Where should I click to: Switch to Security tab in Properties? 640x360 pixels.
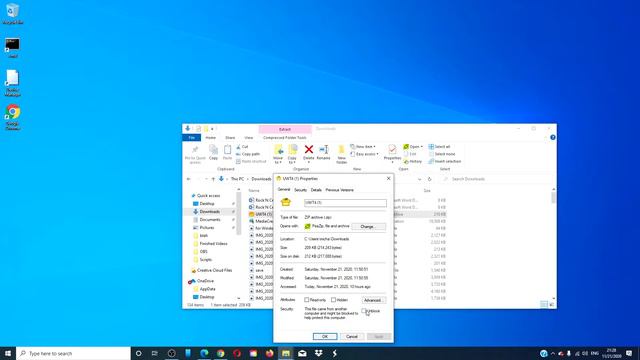pyautogui.click(x=300, y=190)
